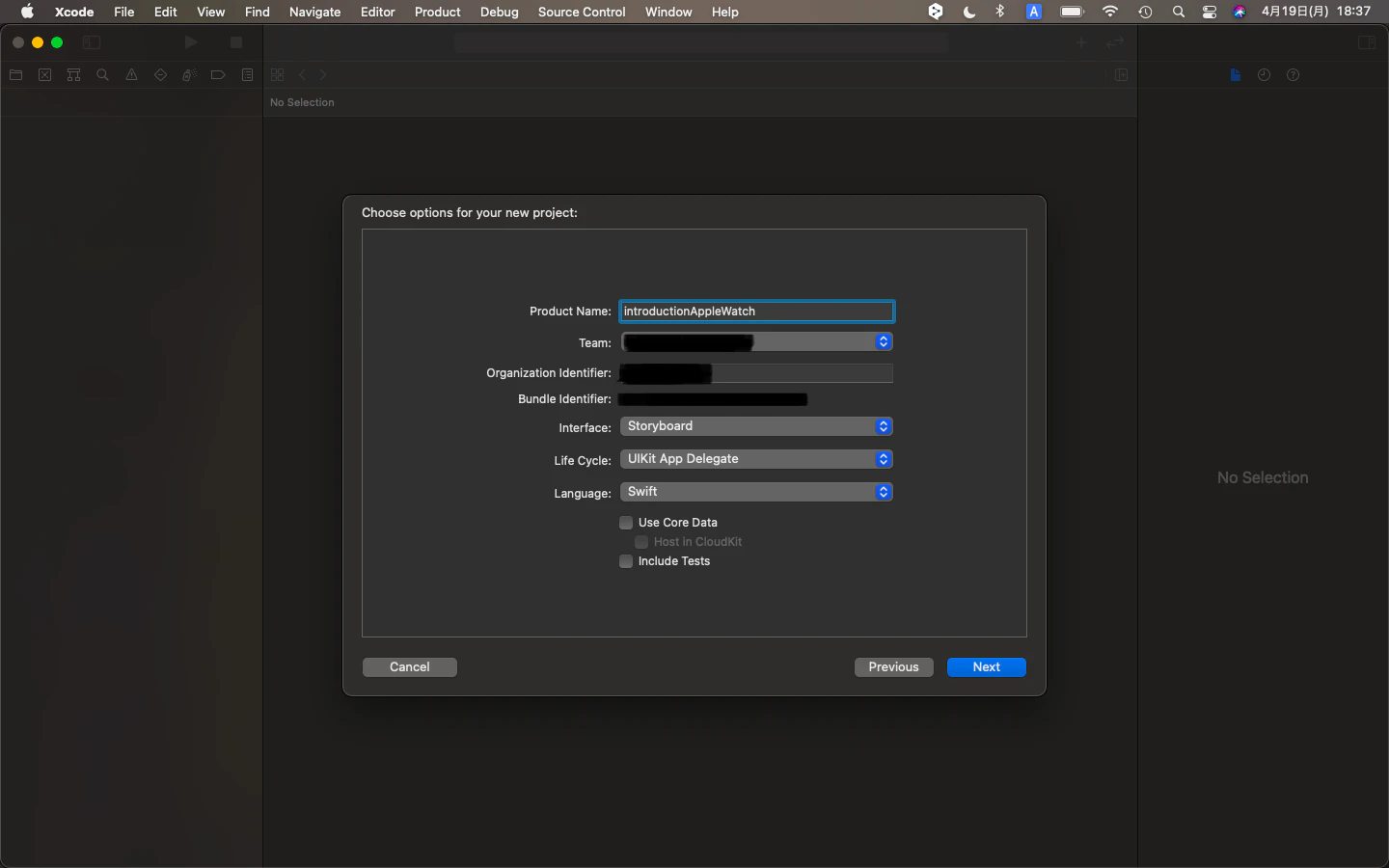Open the Team dropdown
The image size is (1389, 868).
click(x=757, y=342)
